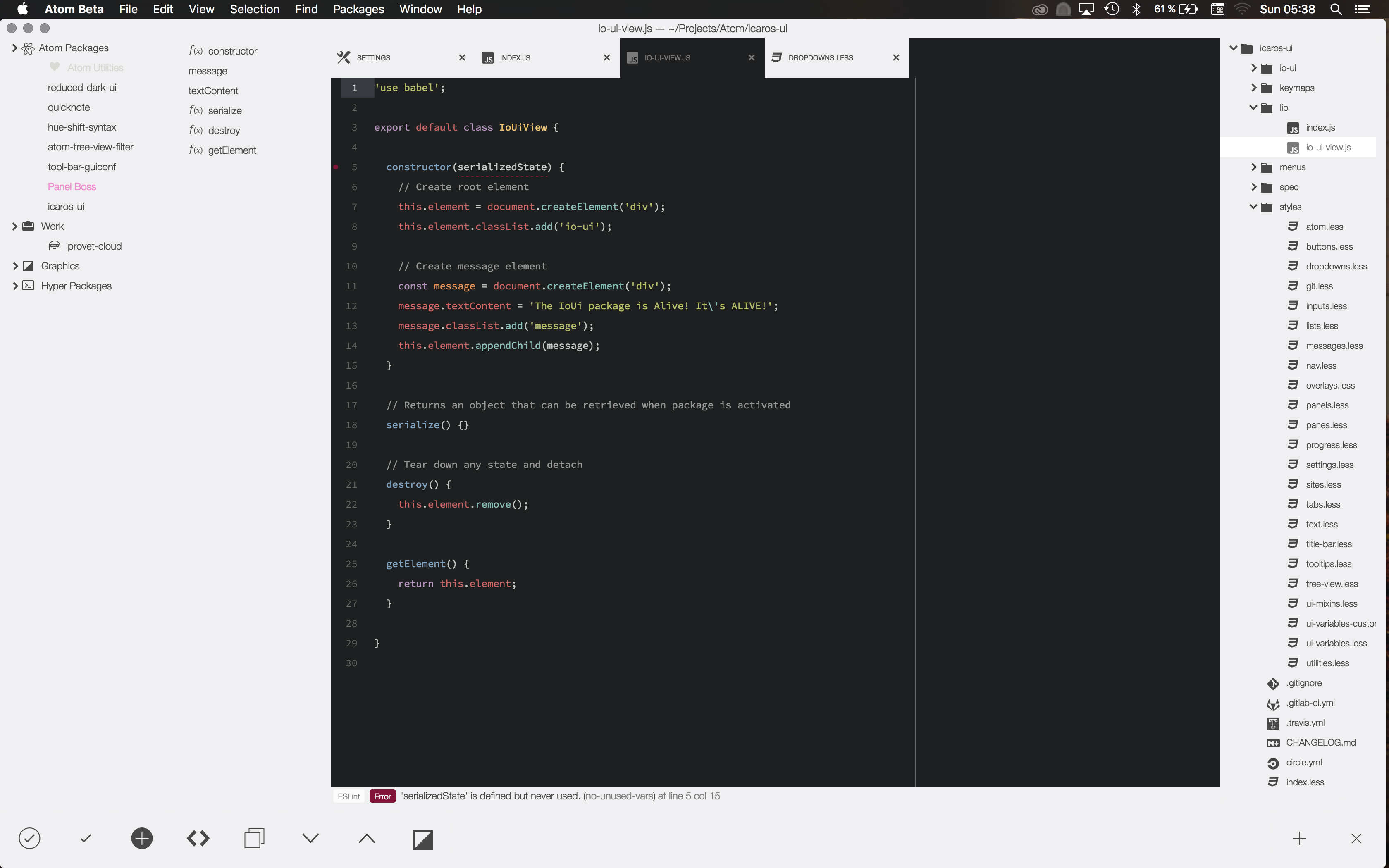Click the breakpoint dot on line 5 gutter
The height and width of the screenshot is (868, 1389).
click(336, 167)
